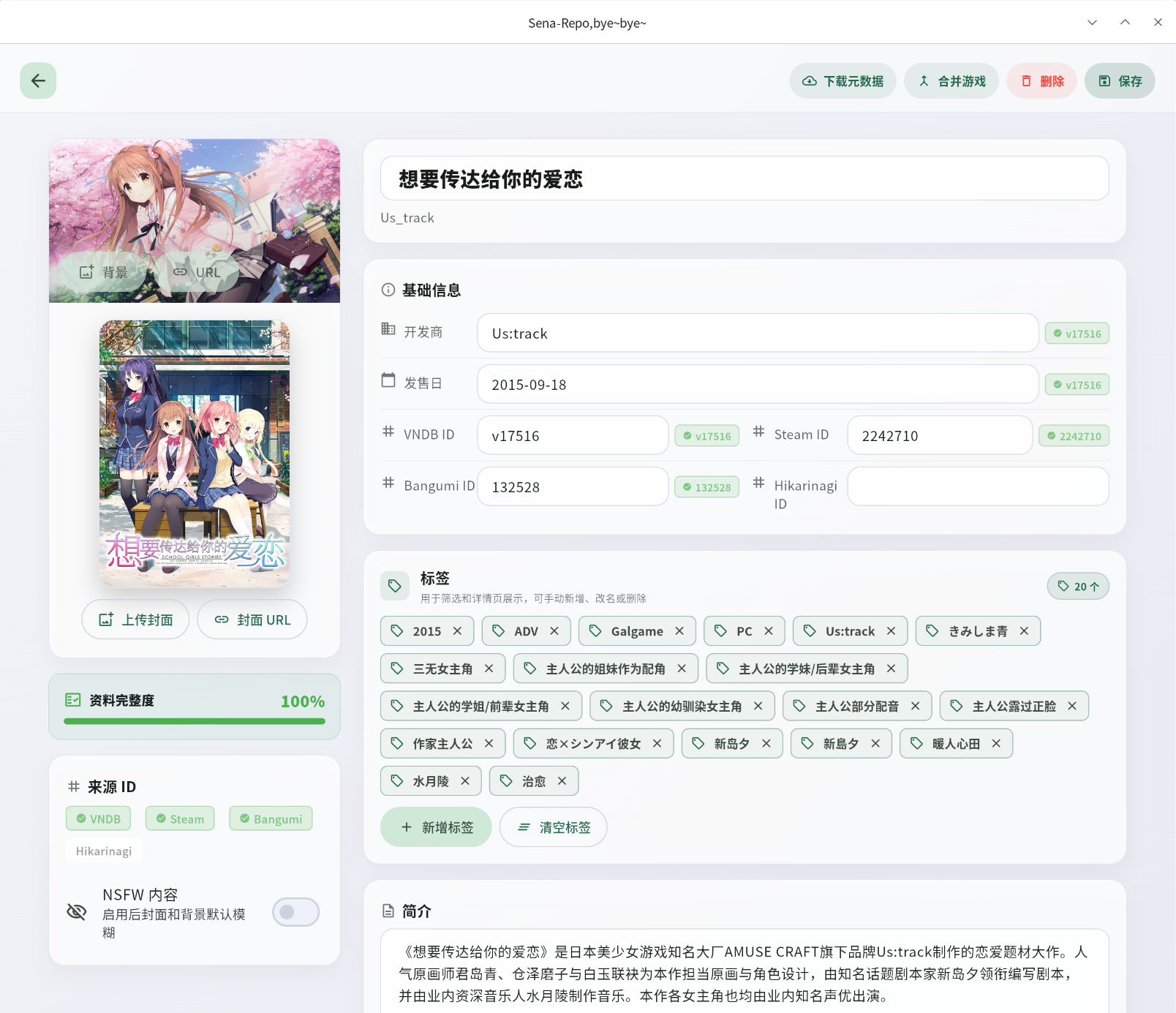
Task: Remove the 主人公的学妹/后辈女主角 tag
Action: (x=891, y=669)
